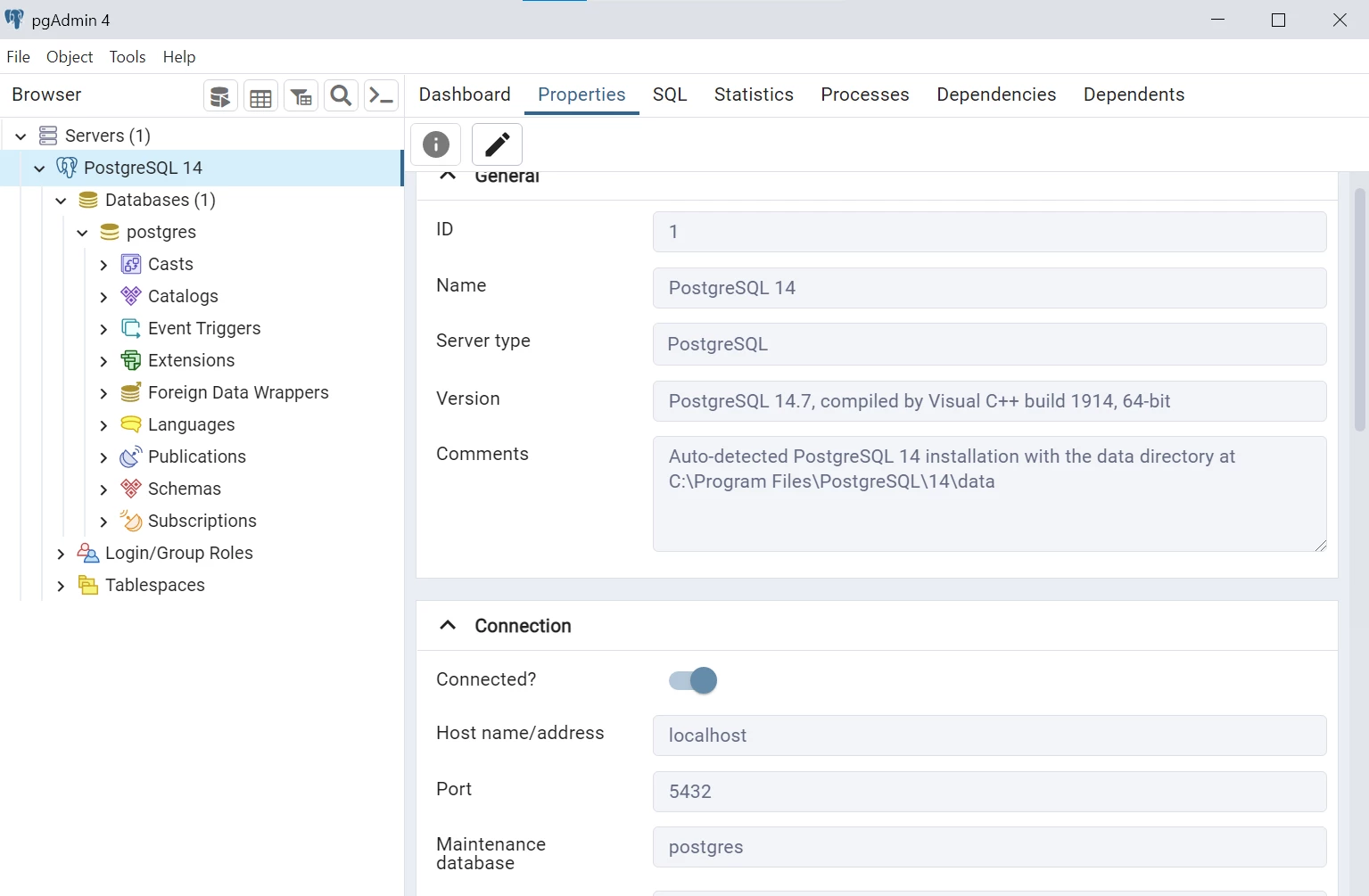Click the Databases cylinder icon
Image resolution: width=1369 pixels, height=896 pixels.
(x=88, y=200)
